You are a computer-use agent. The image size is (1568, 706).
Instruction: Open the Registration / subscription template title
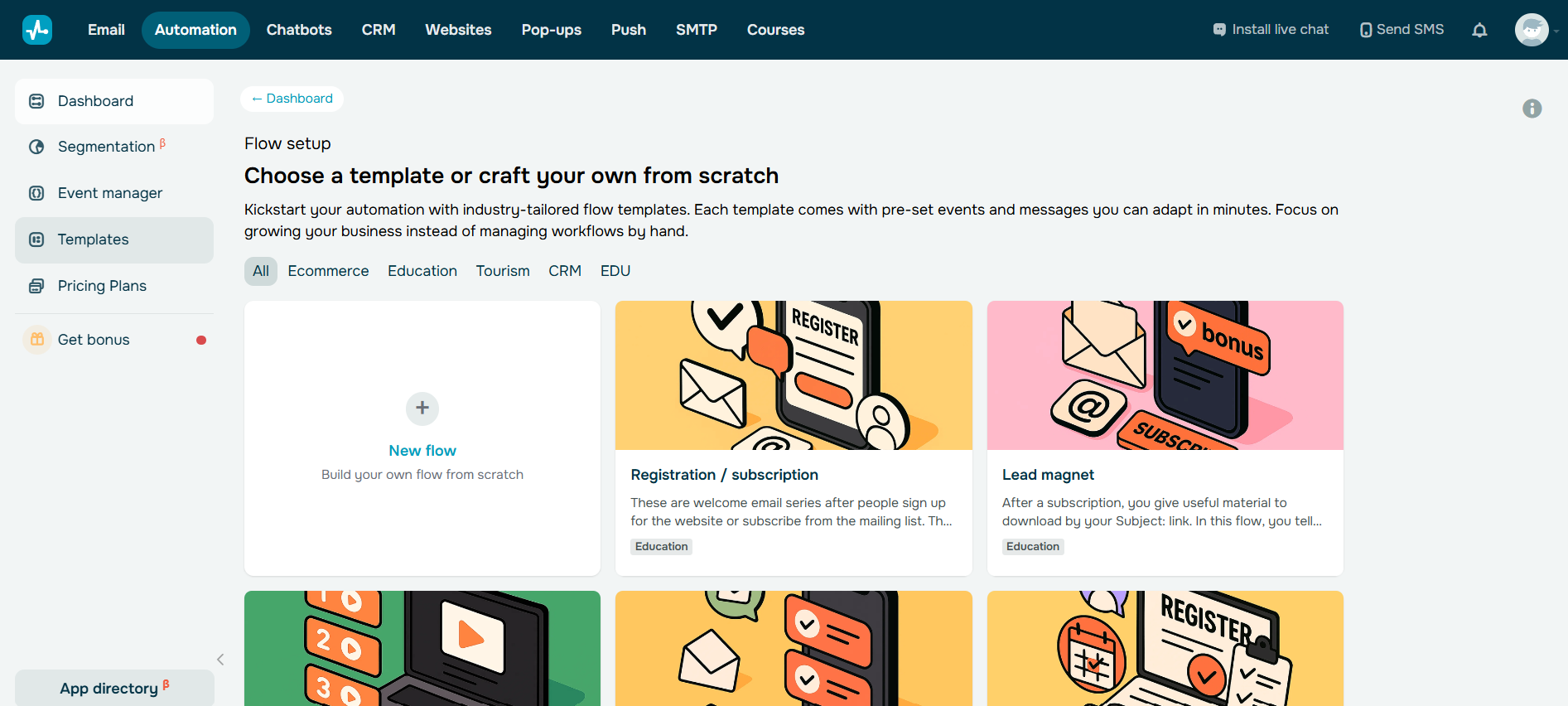pos(724,475)
